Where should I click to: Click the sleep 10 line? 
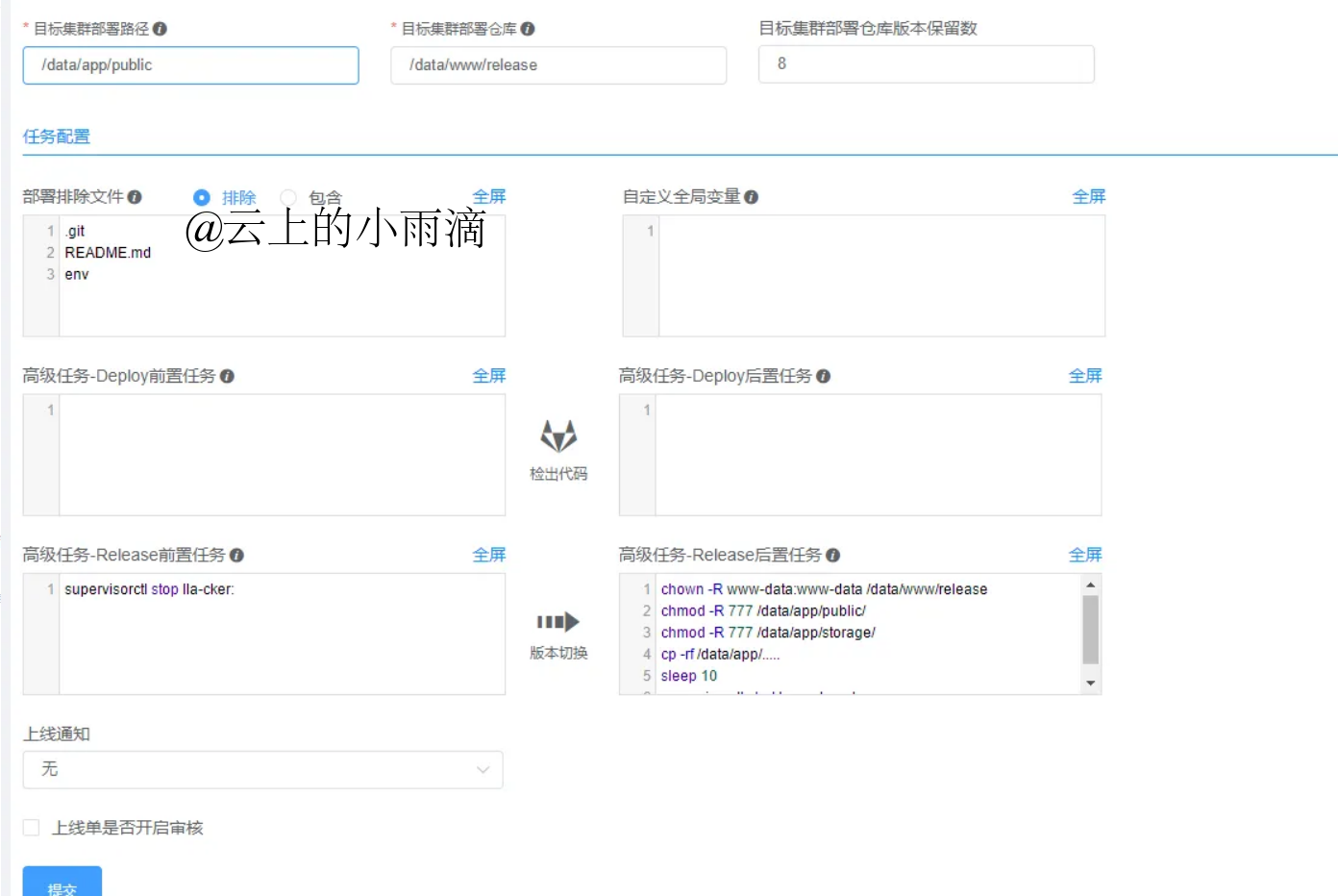(688, 676)
